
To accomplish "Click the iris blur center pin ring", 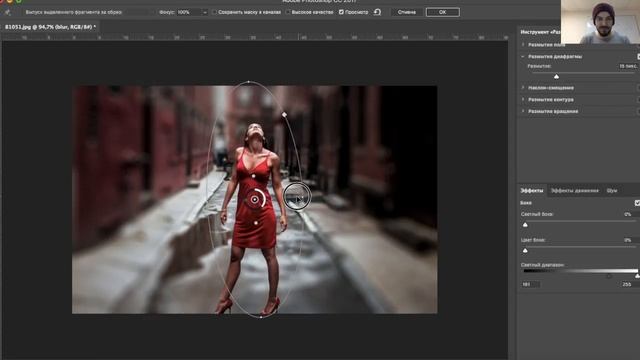I will click(255, 199).
